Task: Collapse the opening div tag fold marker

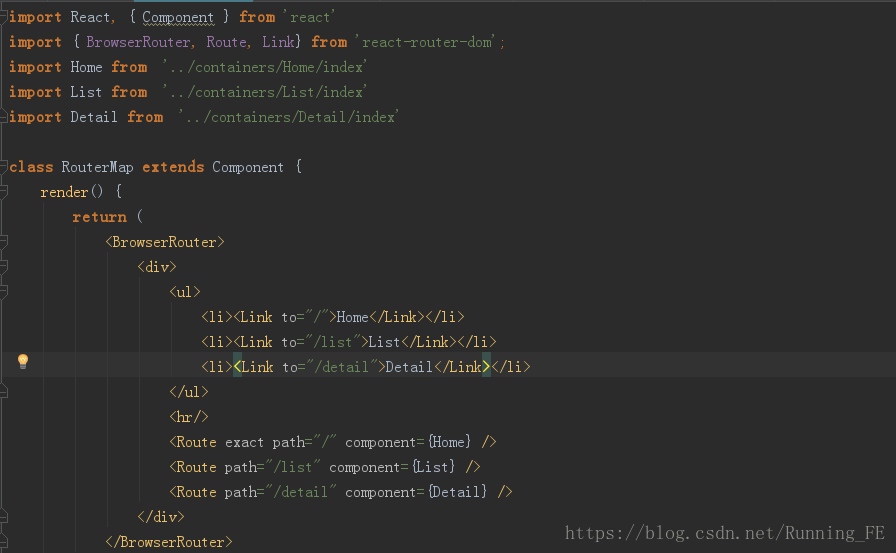Action: pos(3,267)
